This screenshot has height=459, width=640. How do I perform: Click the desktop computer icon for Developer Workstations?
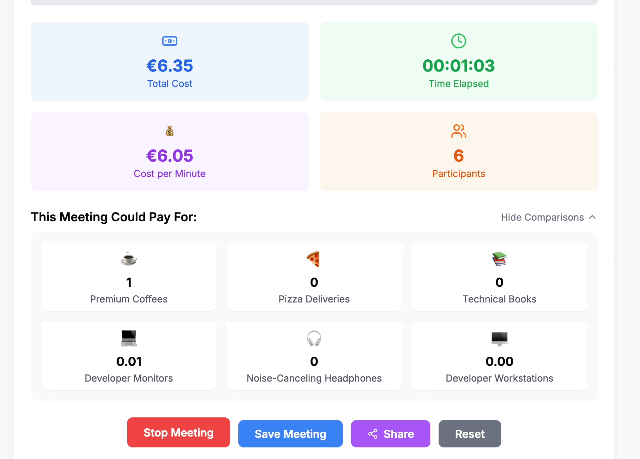pos(499,338)
